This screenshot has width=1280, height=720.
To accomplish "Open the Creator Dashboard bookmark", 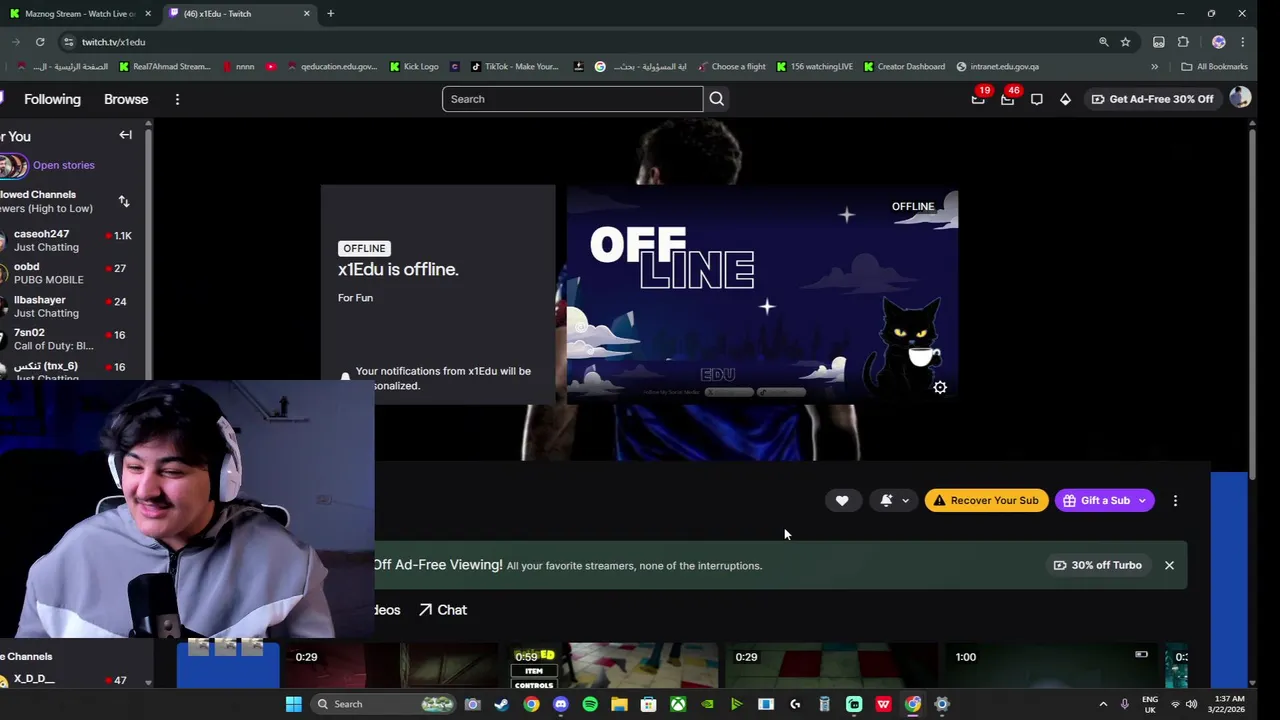I will click(x=904, y=67).
